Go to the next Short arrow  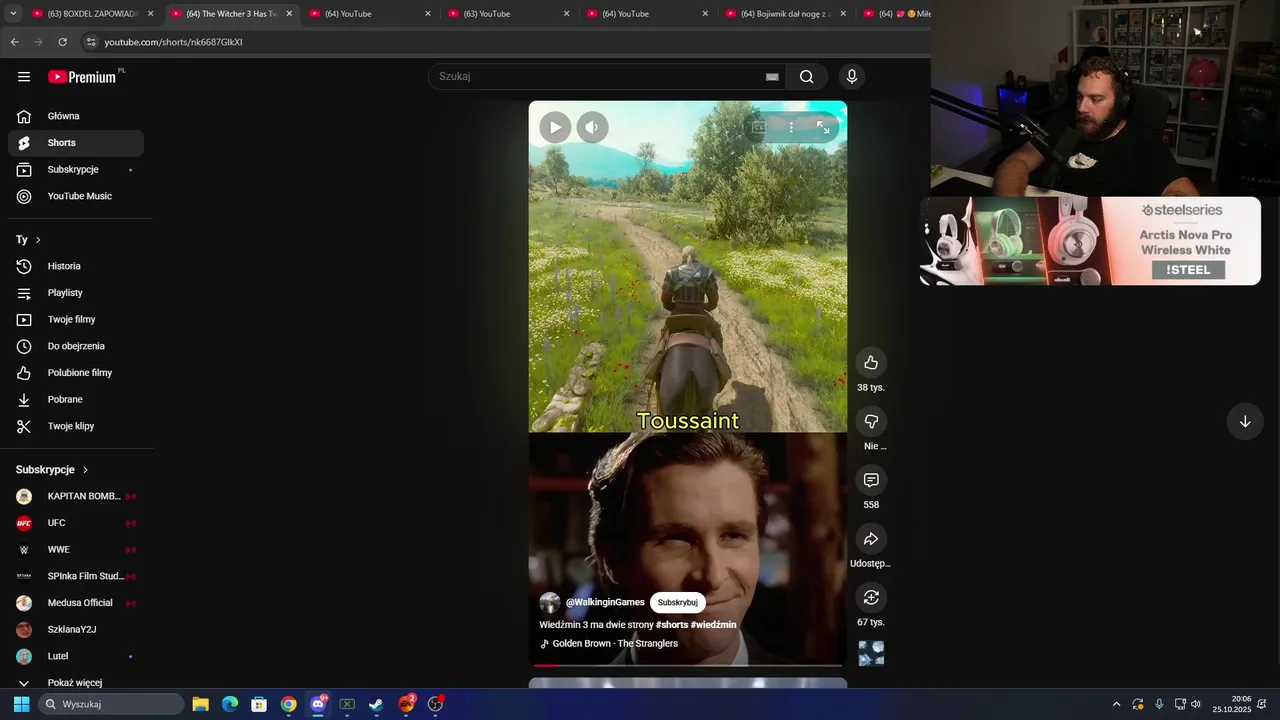(1245, 422)
